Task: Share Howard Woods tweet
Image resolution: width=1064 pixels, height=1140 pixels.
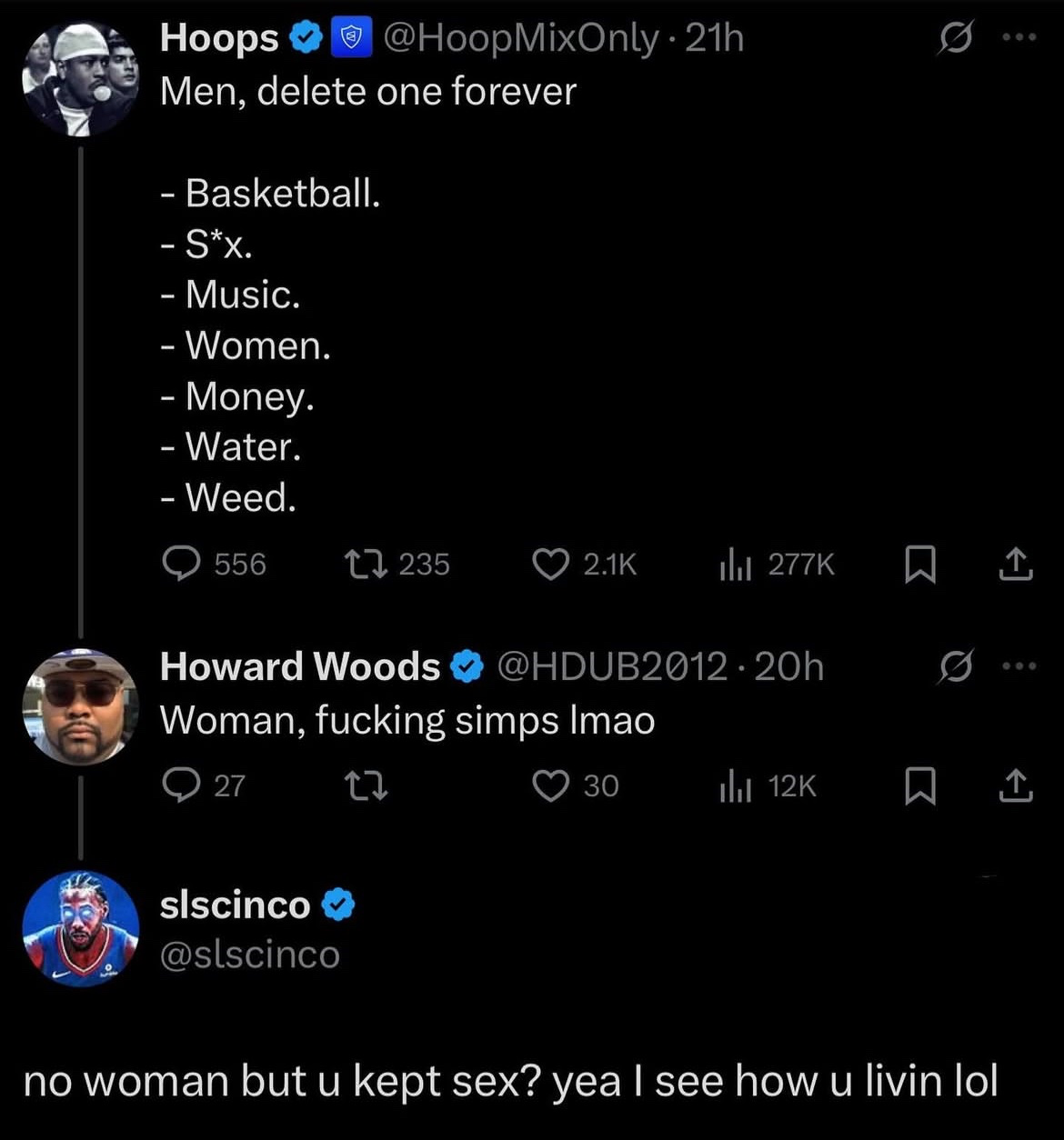Action: click(x=1016, y=786)
